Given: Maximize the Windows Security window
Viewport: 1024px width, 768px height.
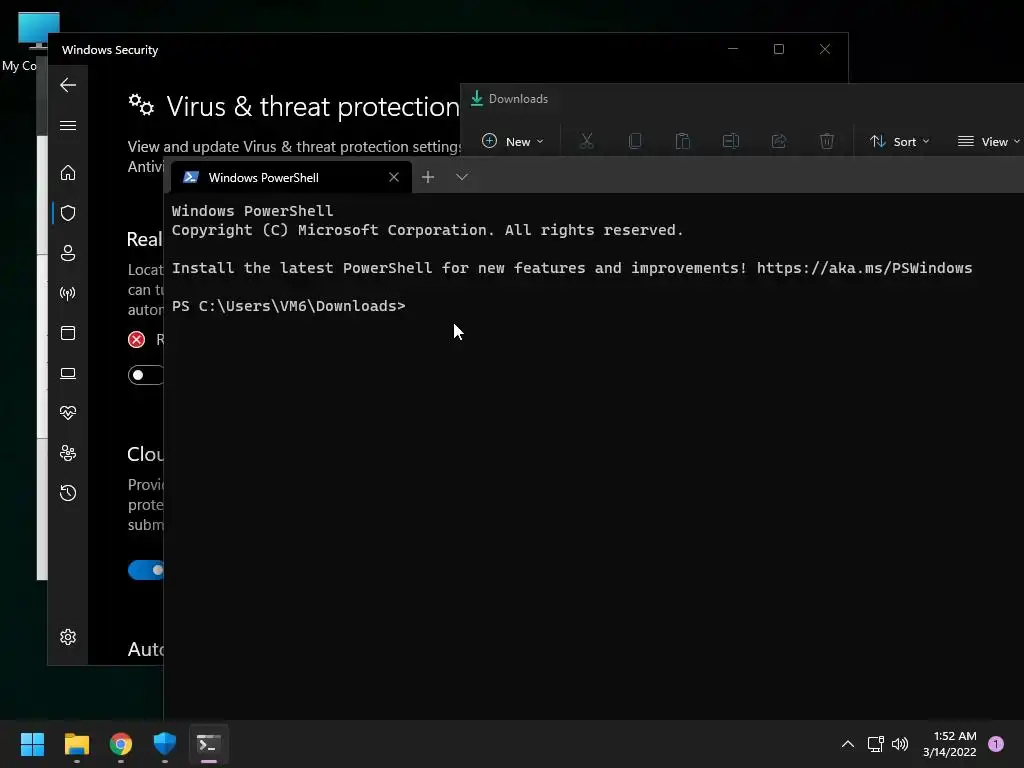Looking at the screenshot, I should [778, 49].
